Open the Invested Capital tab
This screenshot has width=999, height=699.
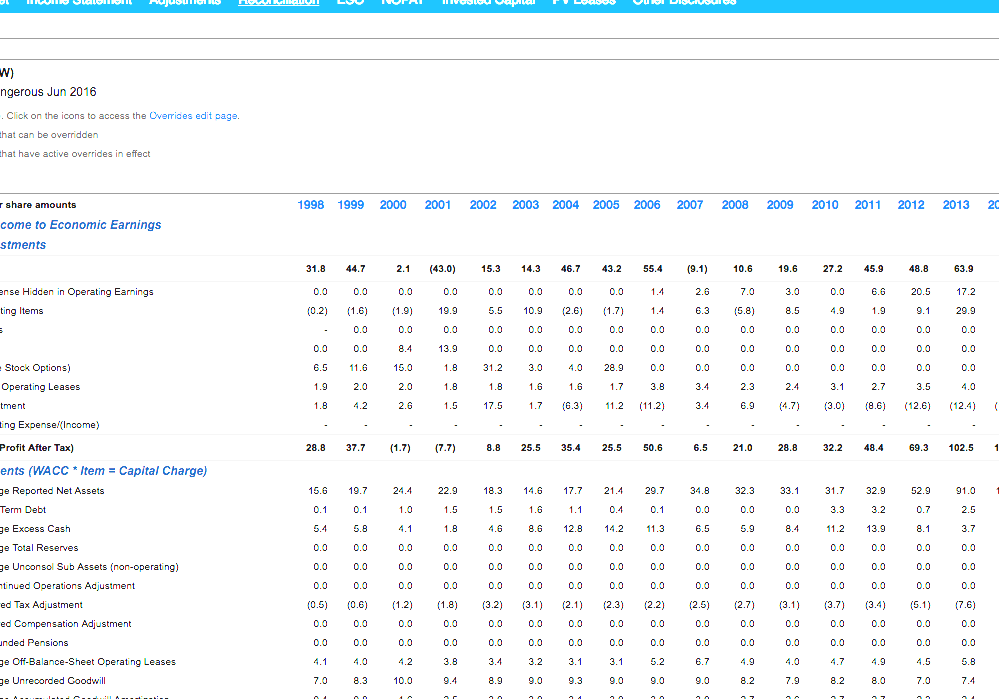pos(487,2)
